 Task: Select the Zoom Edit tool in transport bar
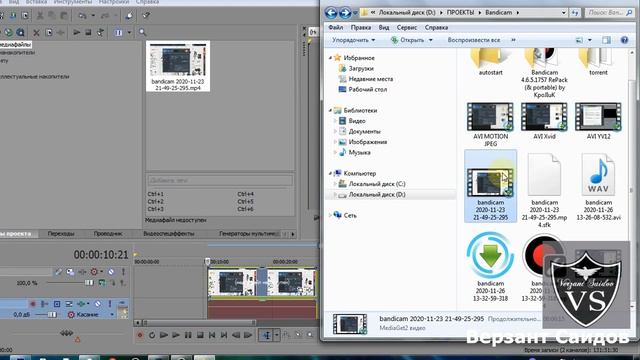[x=310, y=335]
